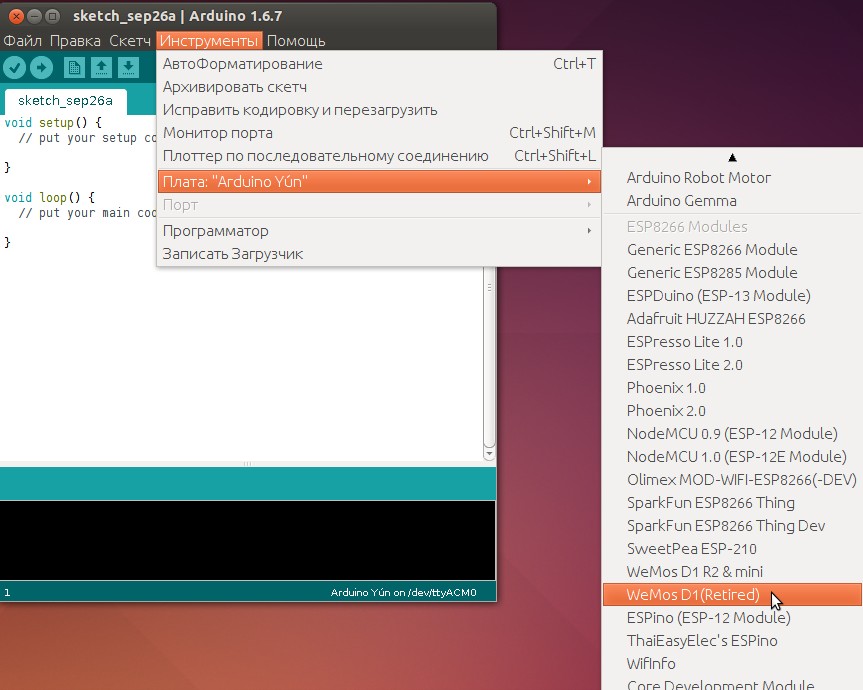The image size is (863, 690).
Task: Select Записать Загрузчик menu entry
Action: (233, 254)
